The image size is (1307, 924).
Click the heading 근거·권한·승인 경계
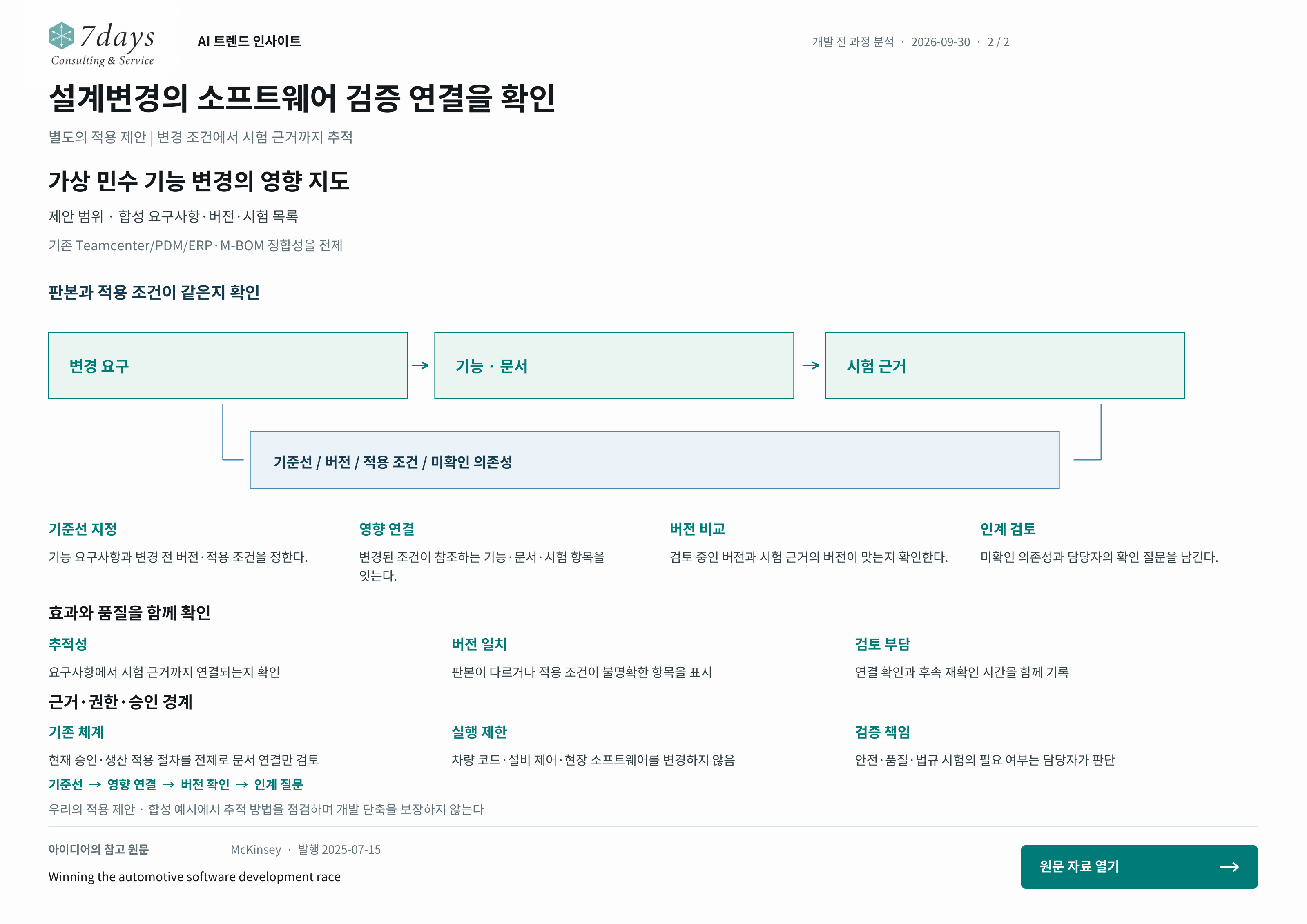click(x=120, y=701)
